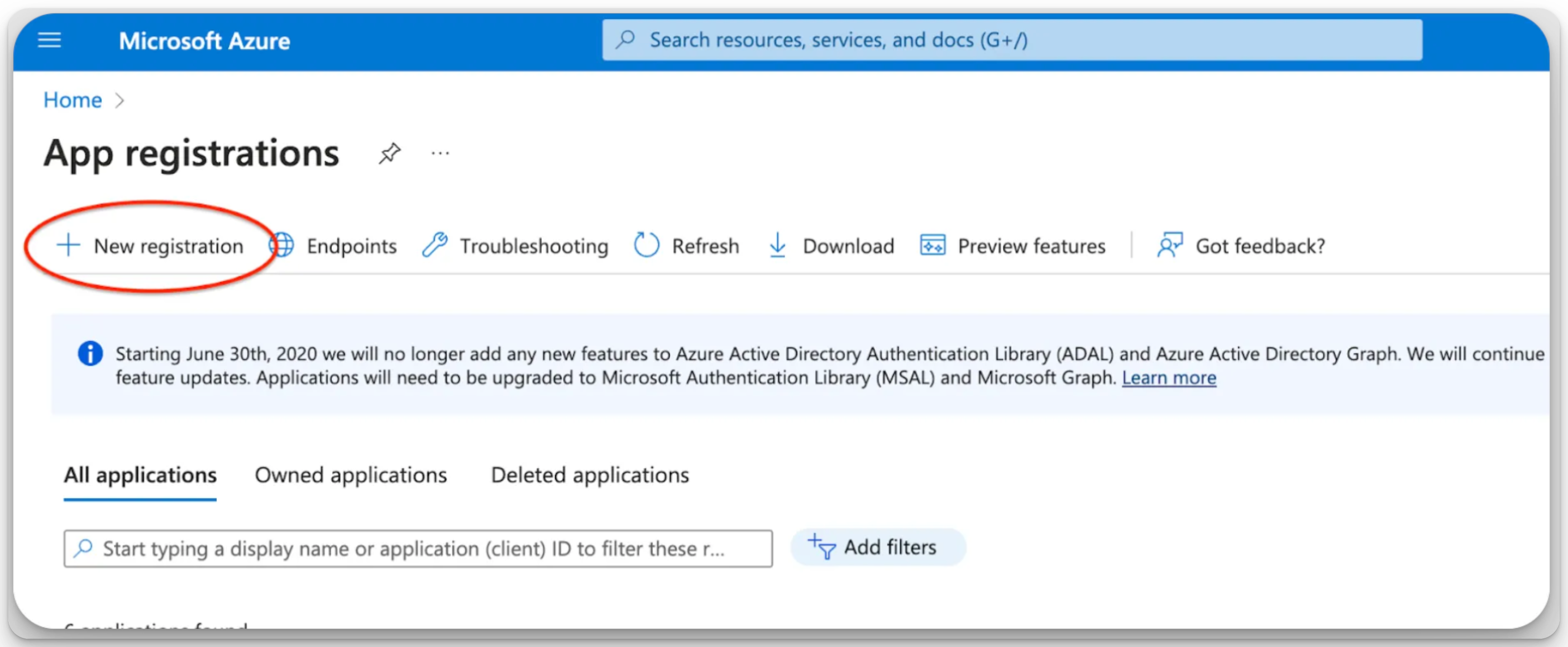The width and height of the screenshot is (1568, 647).
Task: Click the App registrations page title
Action: point(191,153)
